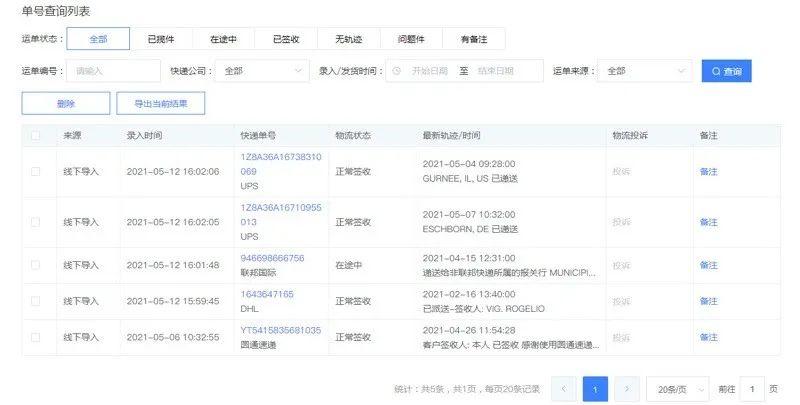Click 投诉 for the GURNEE, IL row
The height and width of the screenshot is (405, 800).
point(621,171)
